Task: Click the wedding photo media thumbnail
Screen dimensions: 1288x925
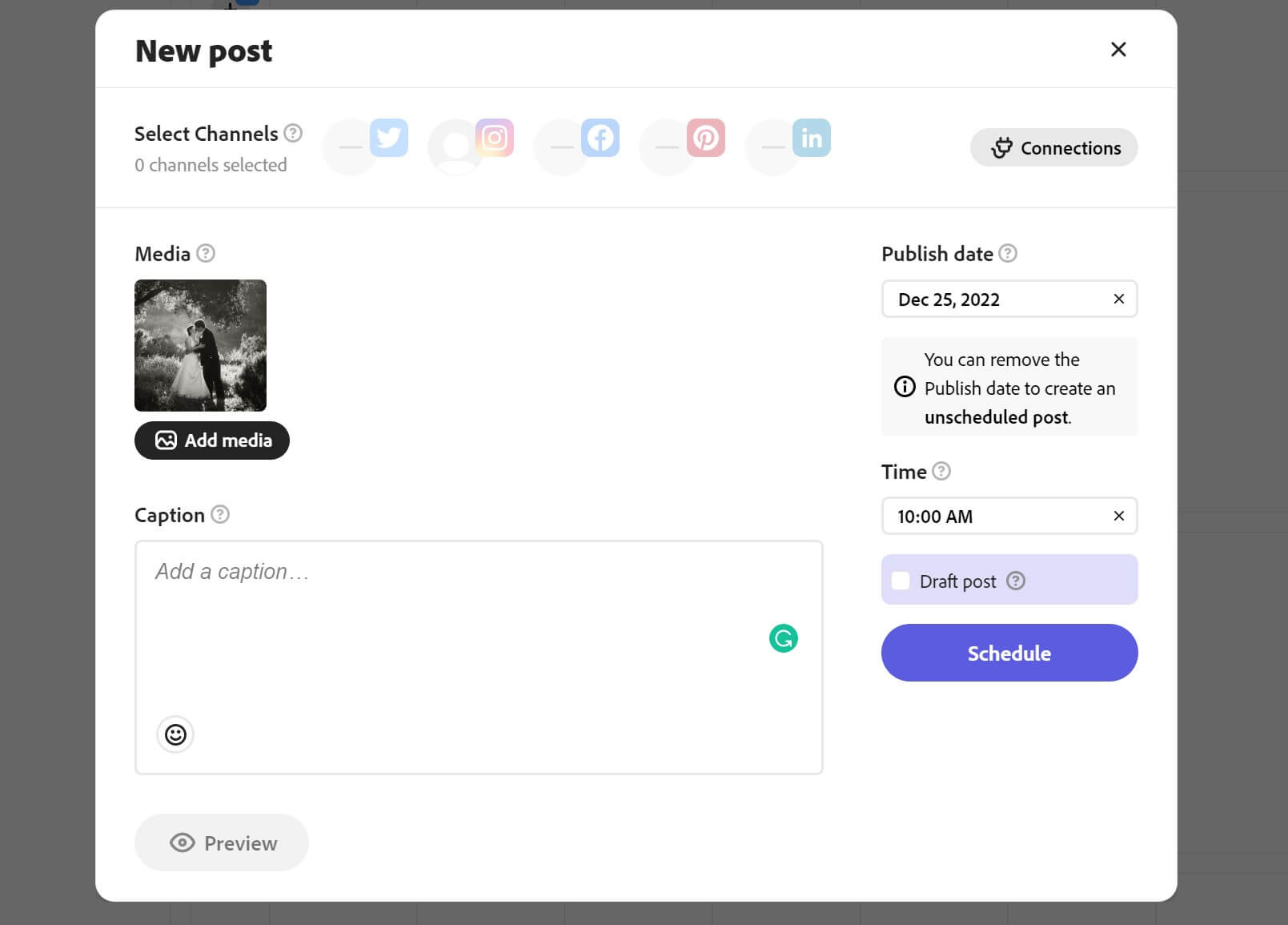Action: click(200, 345)
